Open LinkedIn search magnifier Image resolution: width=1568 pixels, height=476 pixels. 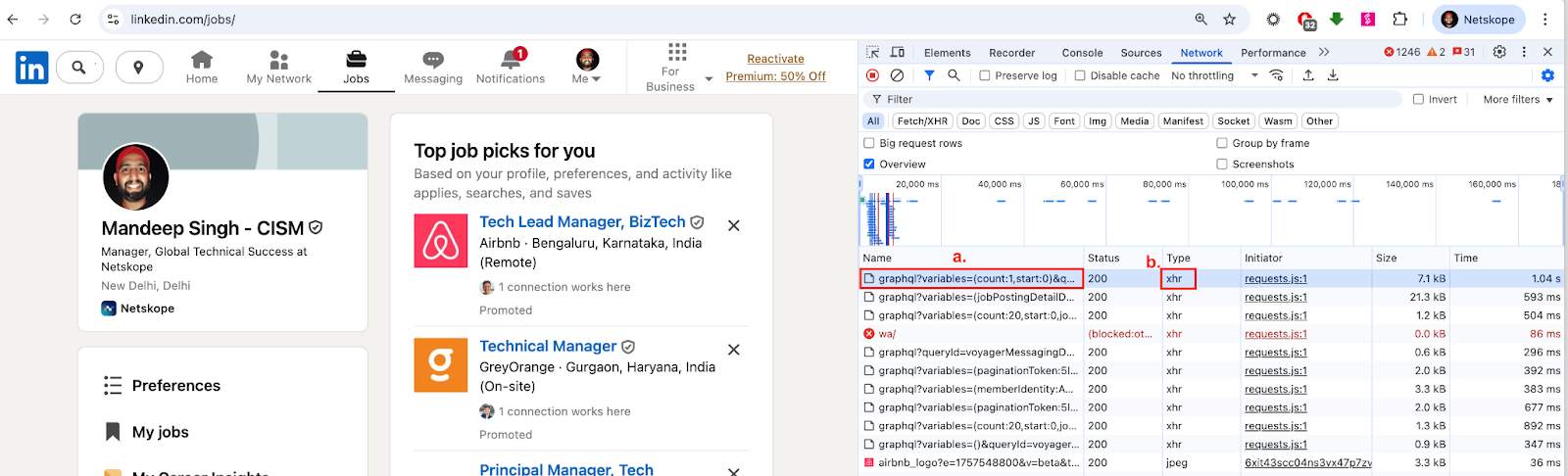click(x=79, y=68)
